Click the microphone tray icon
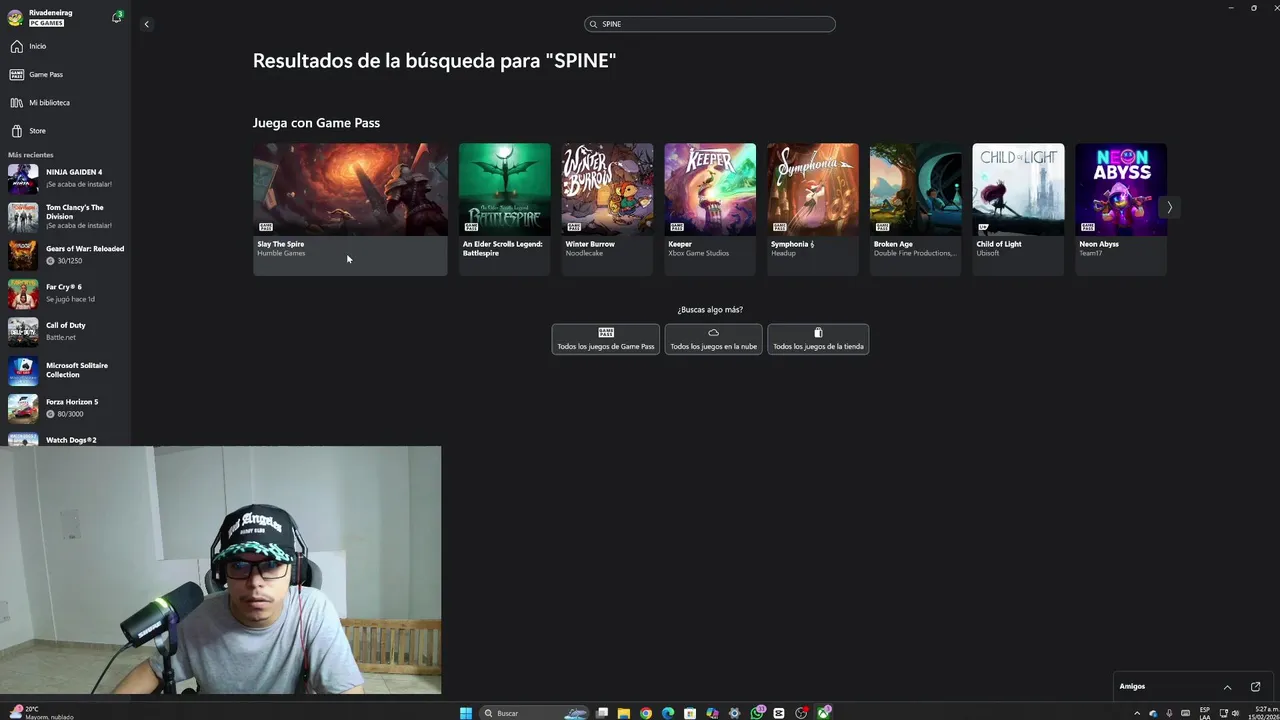 tap(1169, 713)
